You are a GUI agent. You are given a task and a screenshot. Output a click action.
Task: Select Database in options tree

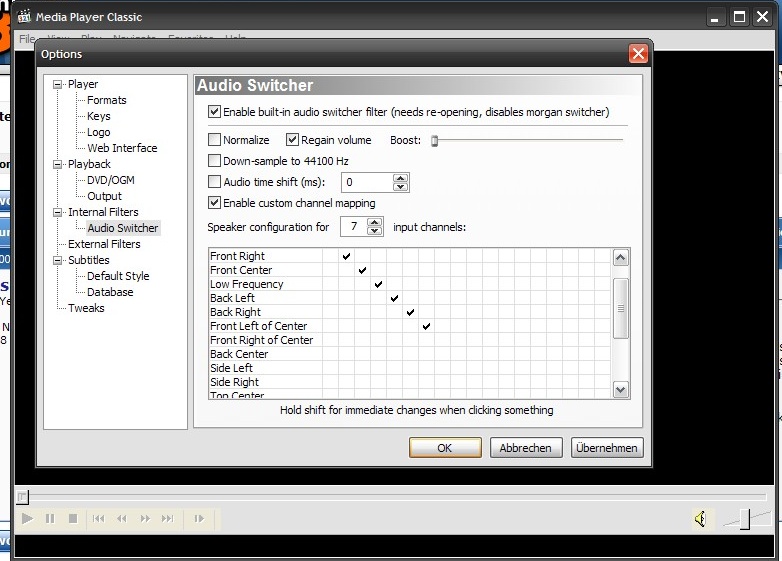coord(110,292)
